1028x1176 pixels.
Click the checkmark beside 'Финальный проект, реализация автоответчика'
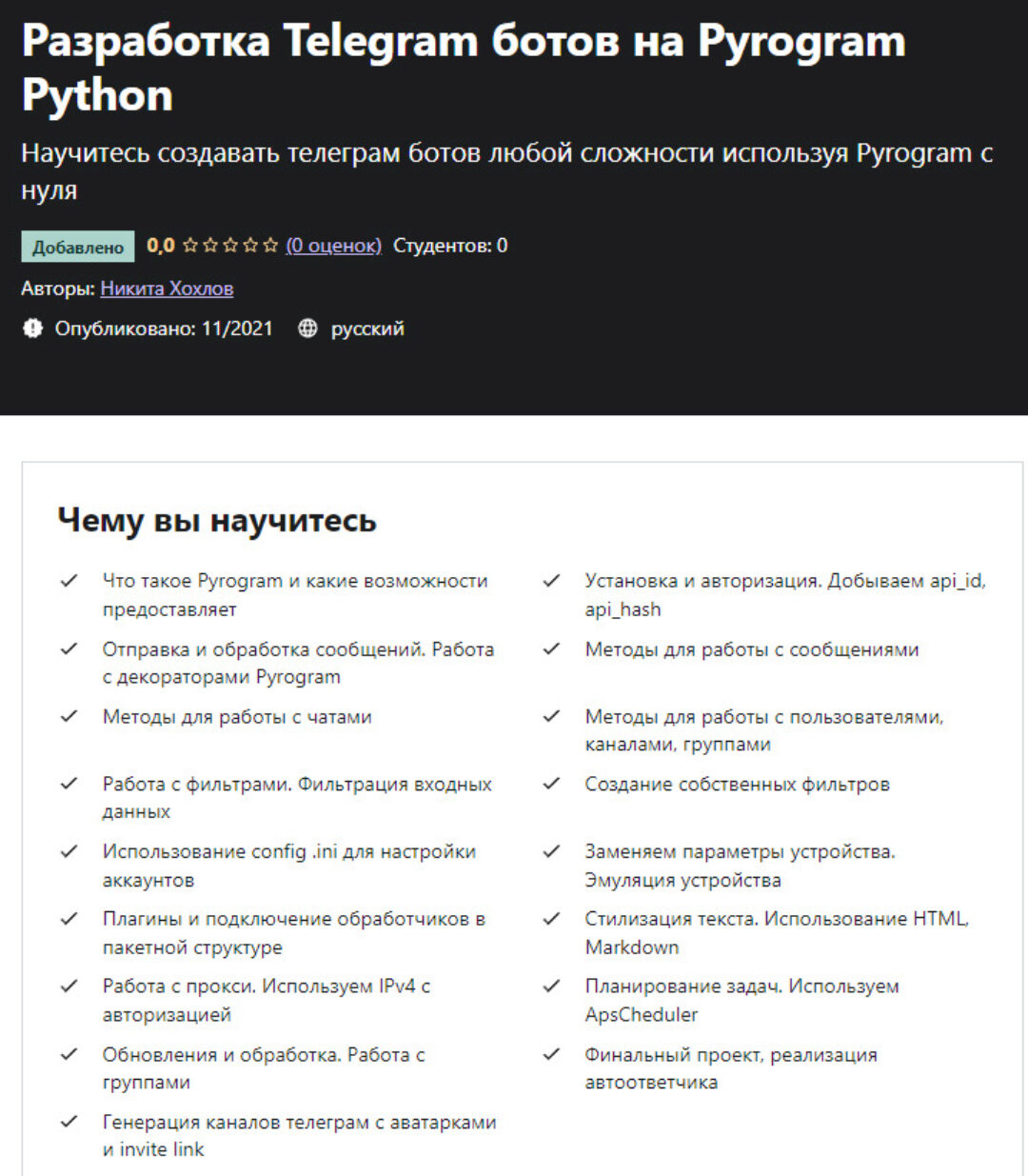(x=549, y=1051)
